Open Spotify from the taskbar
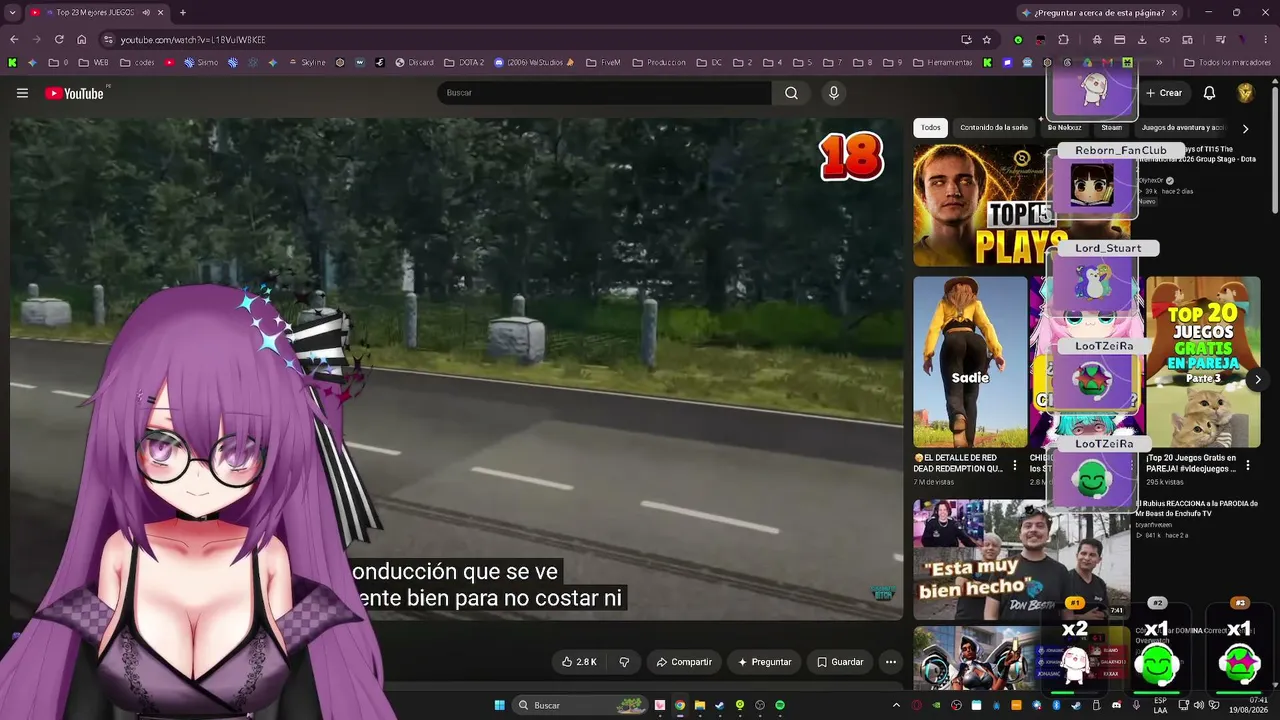Screen dimensions: 1280x720 780,705
